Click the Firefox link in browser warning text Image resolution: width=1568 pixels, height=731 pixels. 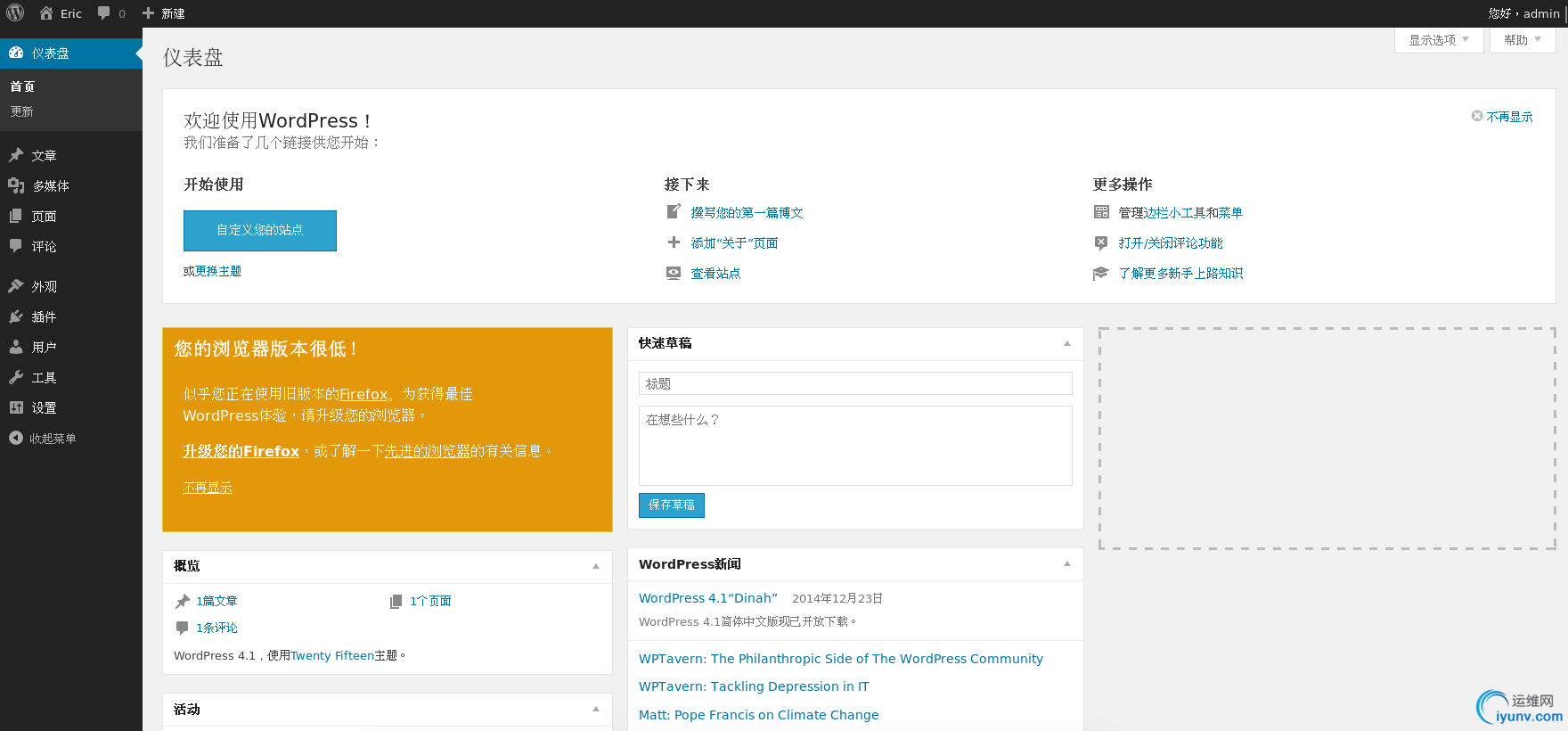click(363, 394)
